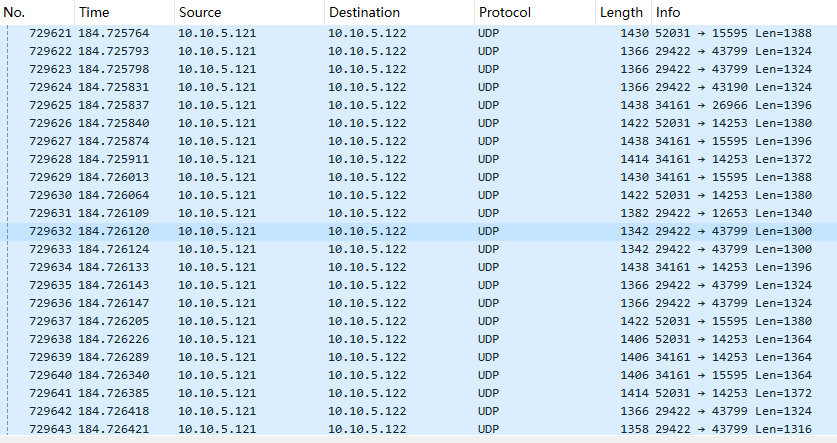Image resolution: width=837 pixels, height=443 pixels.
Task: Click the Time column header
Action: coord(93,13)
